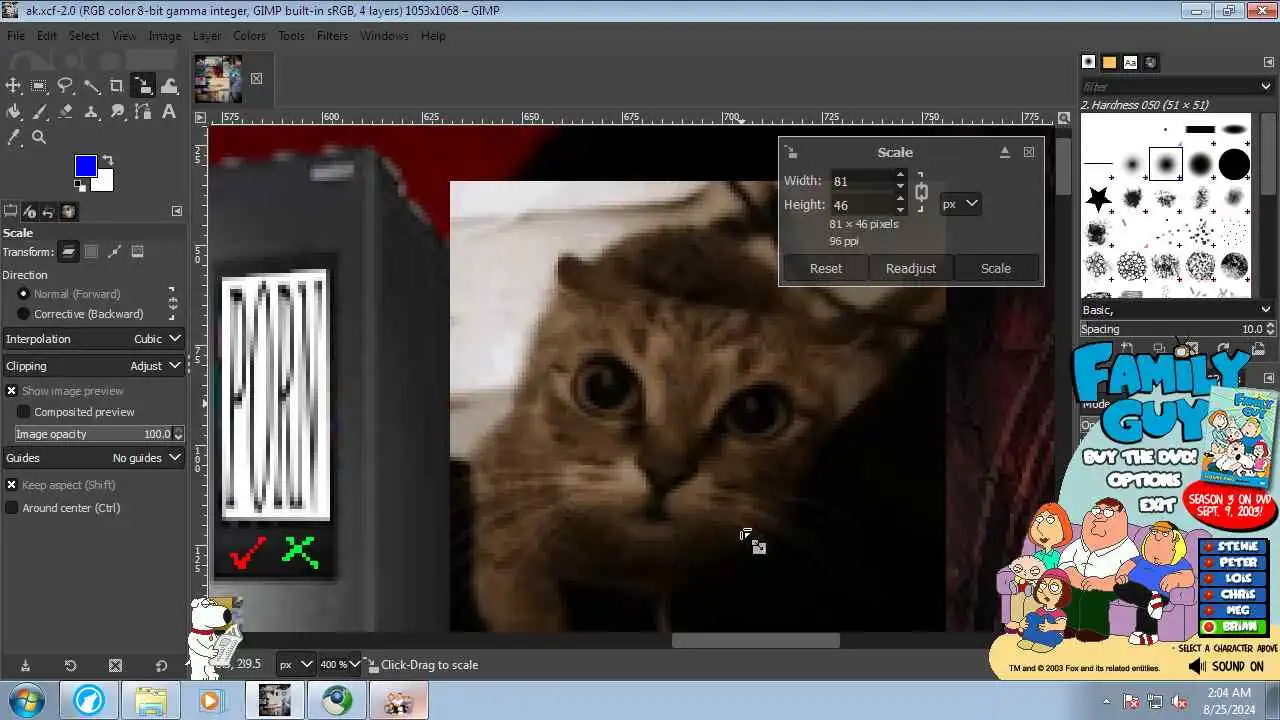The height and width of the screenshot is (720, 1280).
Task: Open the Edit menu
Action: coord(47,36)
